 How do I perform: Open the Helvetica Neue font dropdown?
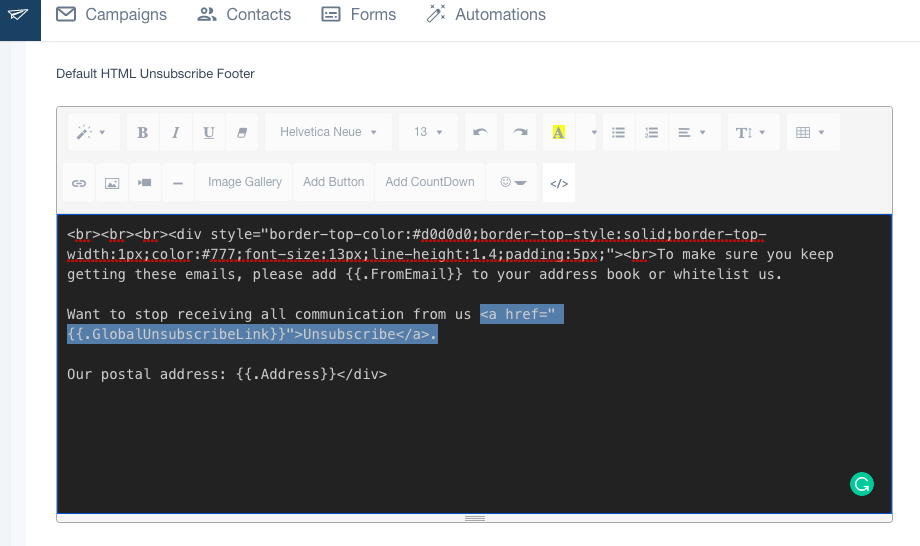329,132
